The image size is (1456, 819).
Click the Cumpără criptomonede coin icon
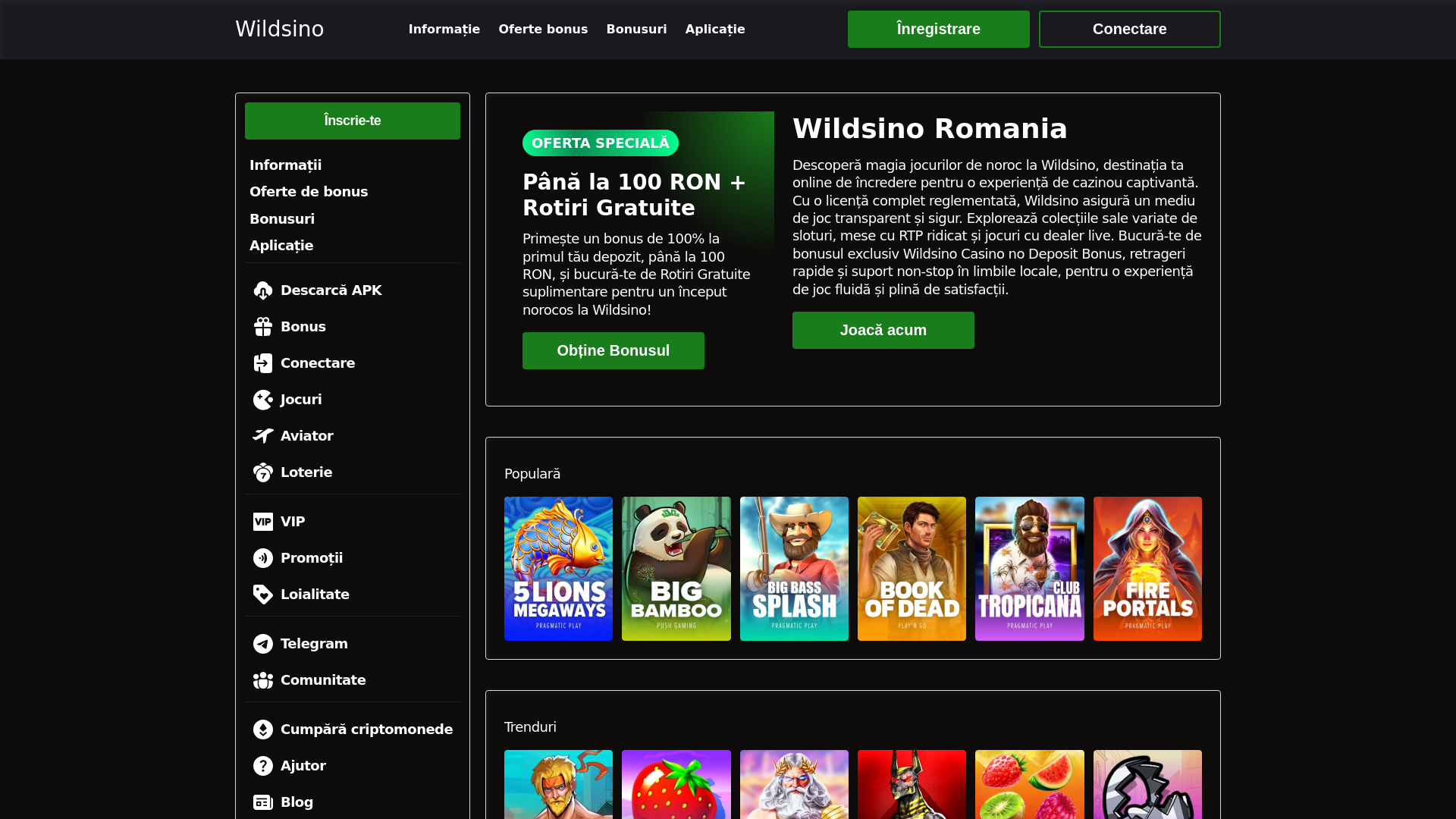coord(263,730)
